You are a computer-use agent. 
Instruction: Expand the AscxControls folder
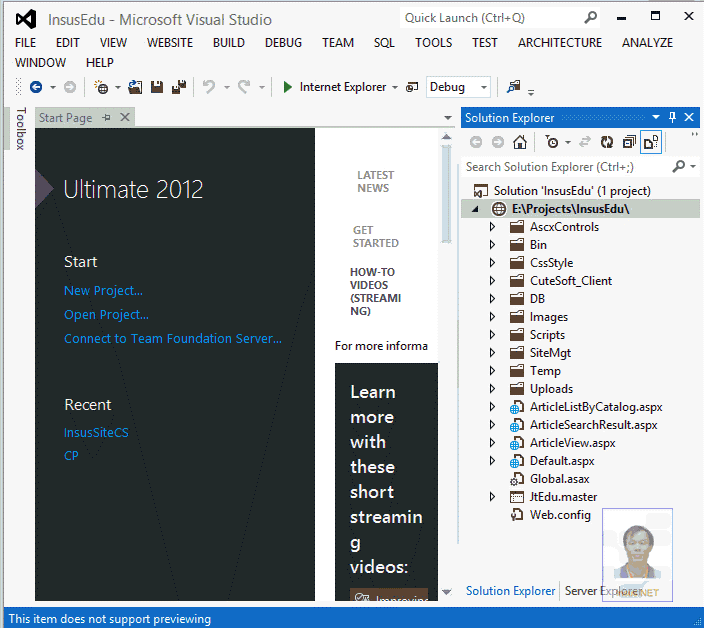tap(492, 227)
